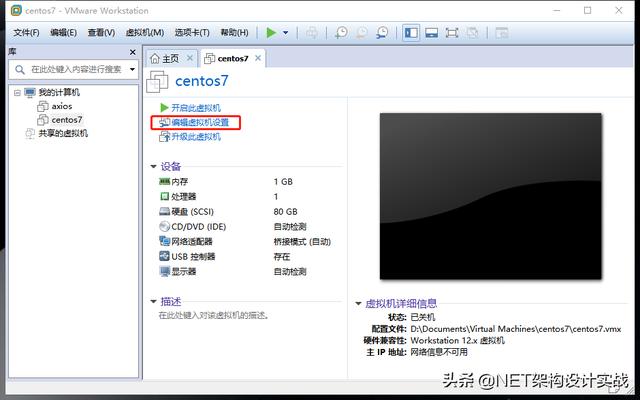Switch to the centos7 tab
640x400 pixels.
point(233,59)
